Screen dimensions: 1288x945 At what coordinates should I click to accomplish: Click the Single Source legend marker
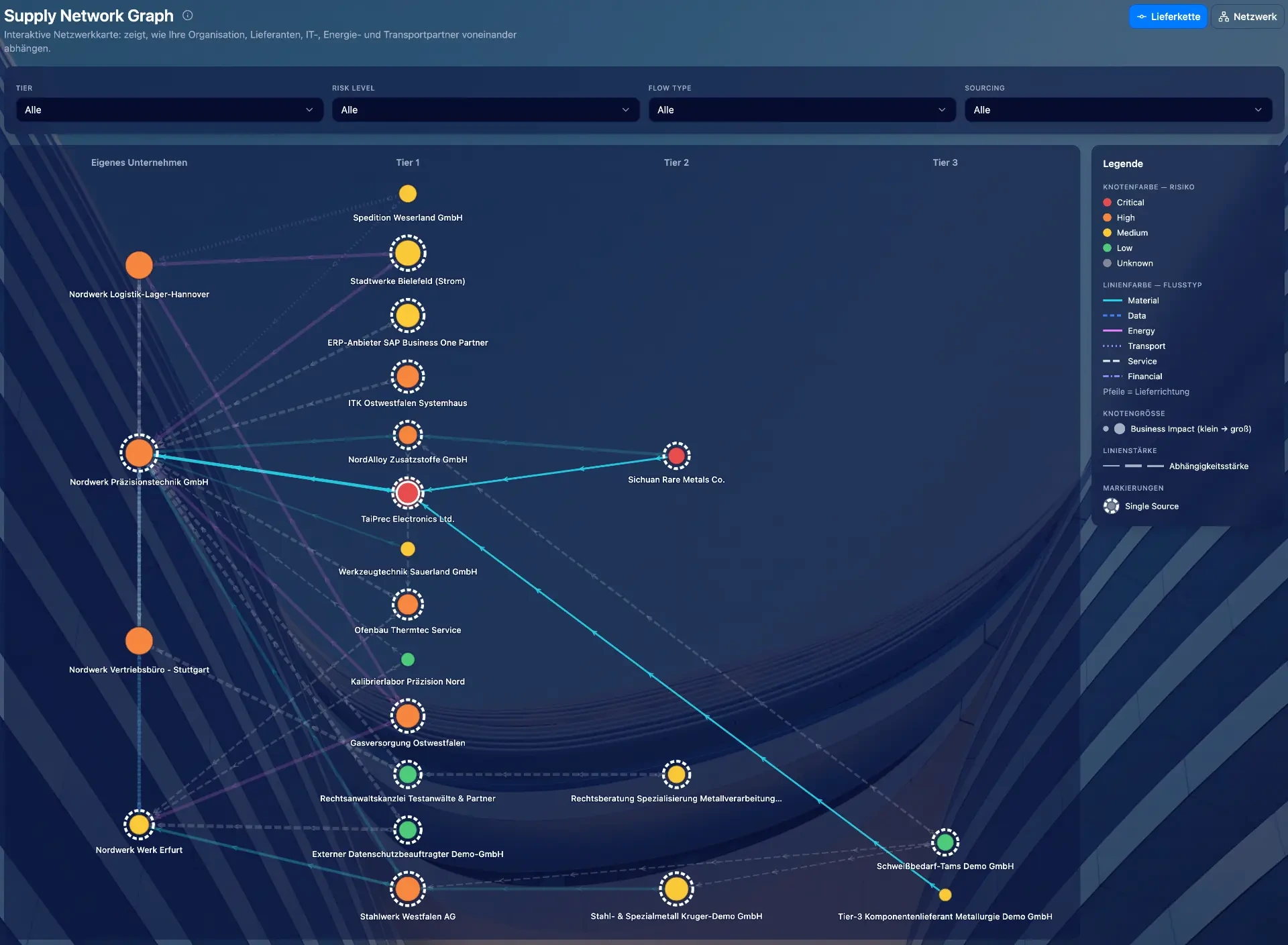(1112, 506)
